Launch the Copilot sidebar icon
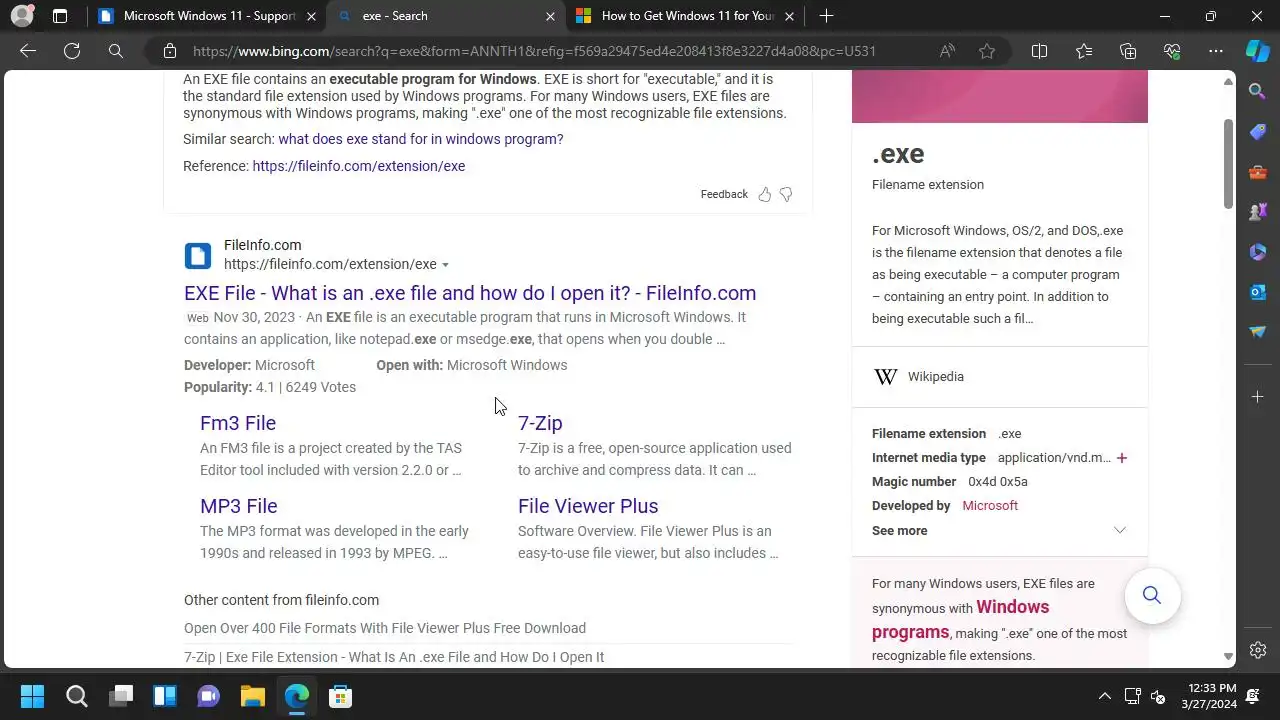Image resolution: width=1280 pixels, height=720 pixels. (x=1258, y=51)
